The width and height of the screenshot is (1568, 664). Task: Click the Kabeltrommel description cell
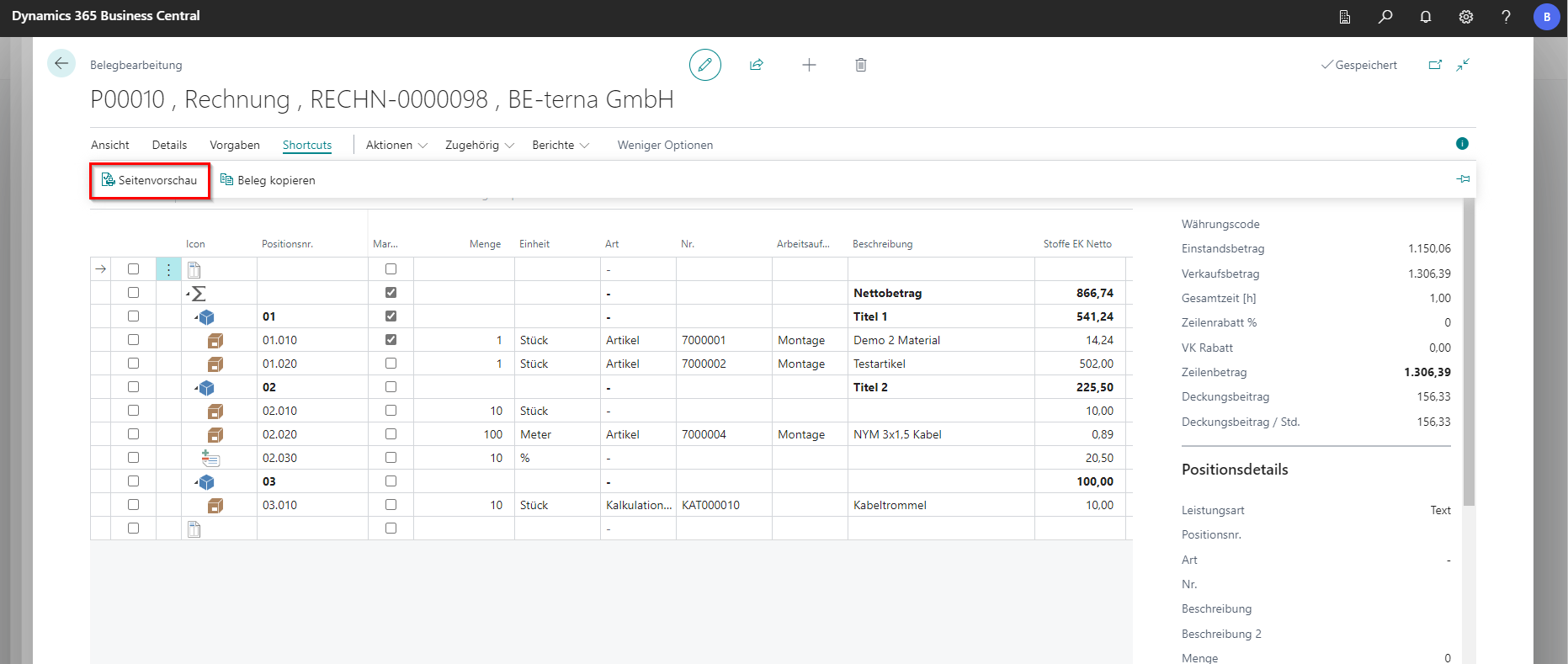coord(890,505)
